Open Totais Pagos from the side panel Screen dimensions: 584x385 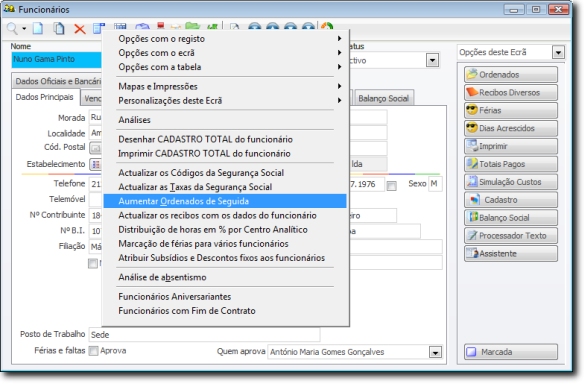pyautogui.click(x=511, y=164)
